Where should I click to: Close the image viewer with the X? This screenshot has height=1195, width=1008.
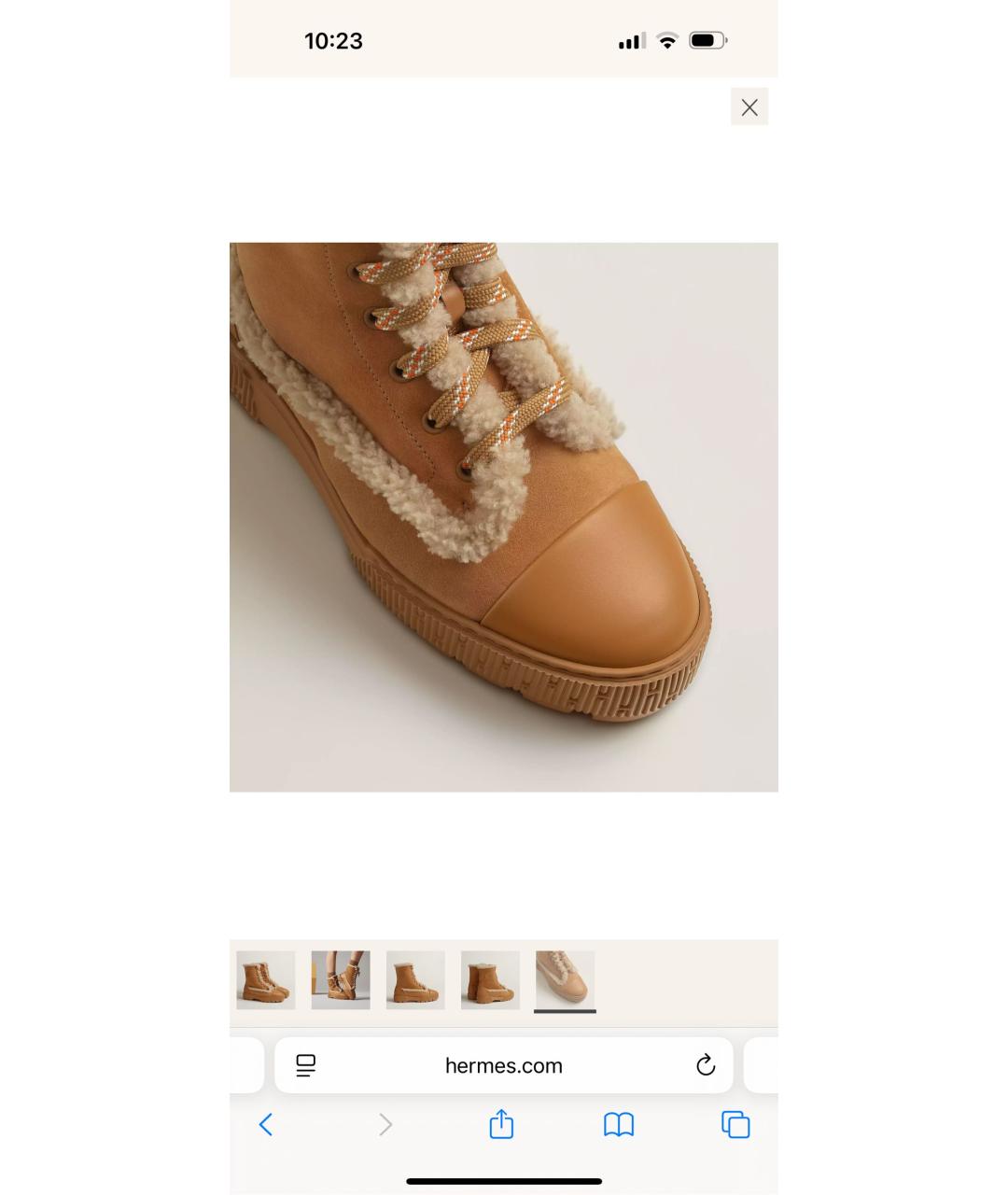(749, 106)
